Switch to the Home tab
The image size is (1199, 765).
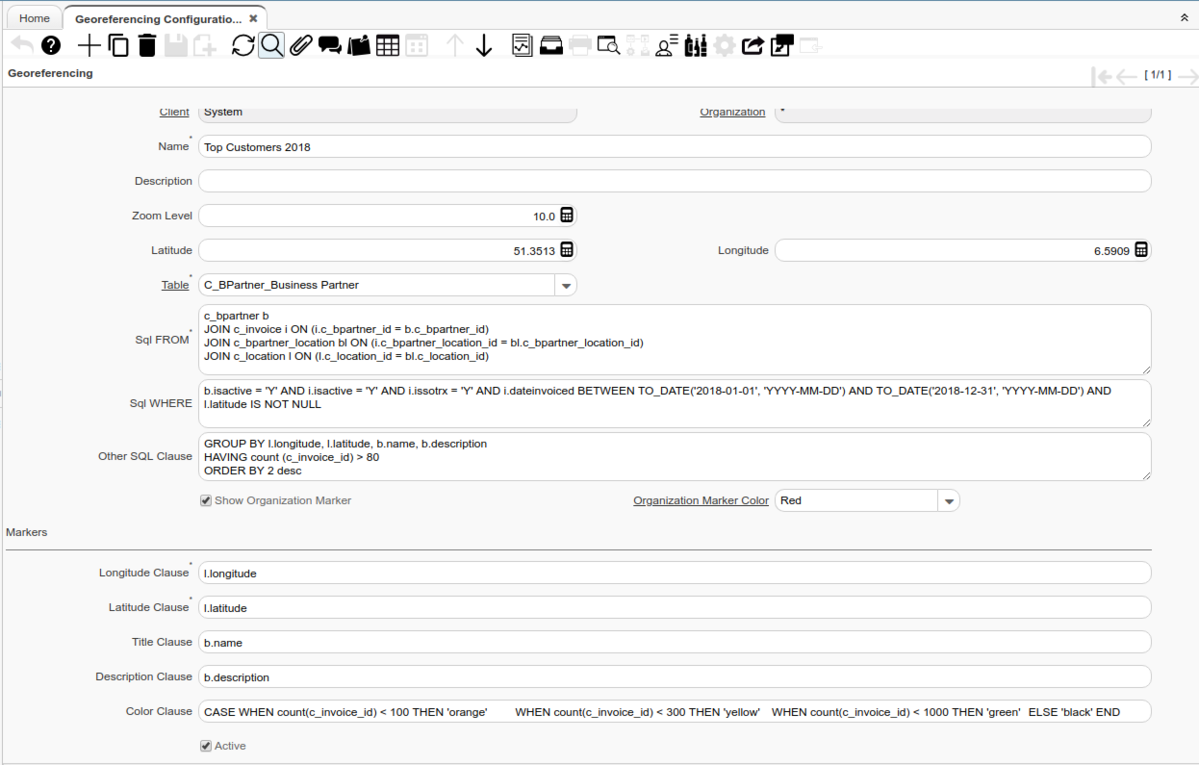click(34, 18)
